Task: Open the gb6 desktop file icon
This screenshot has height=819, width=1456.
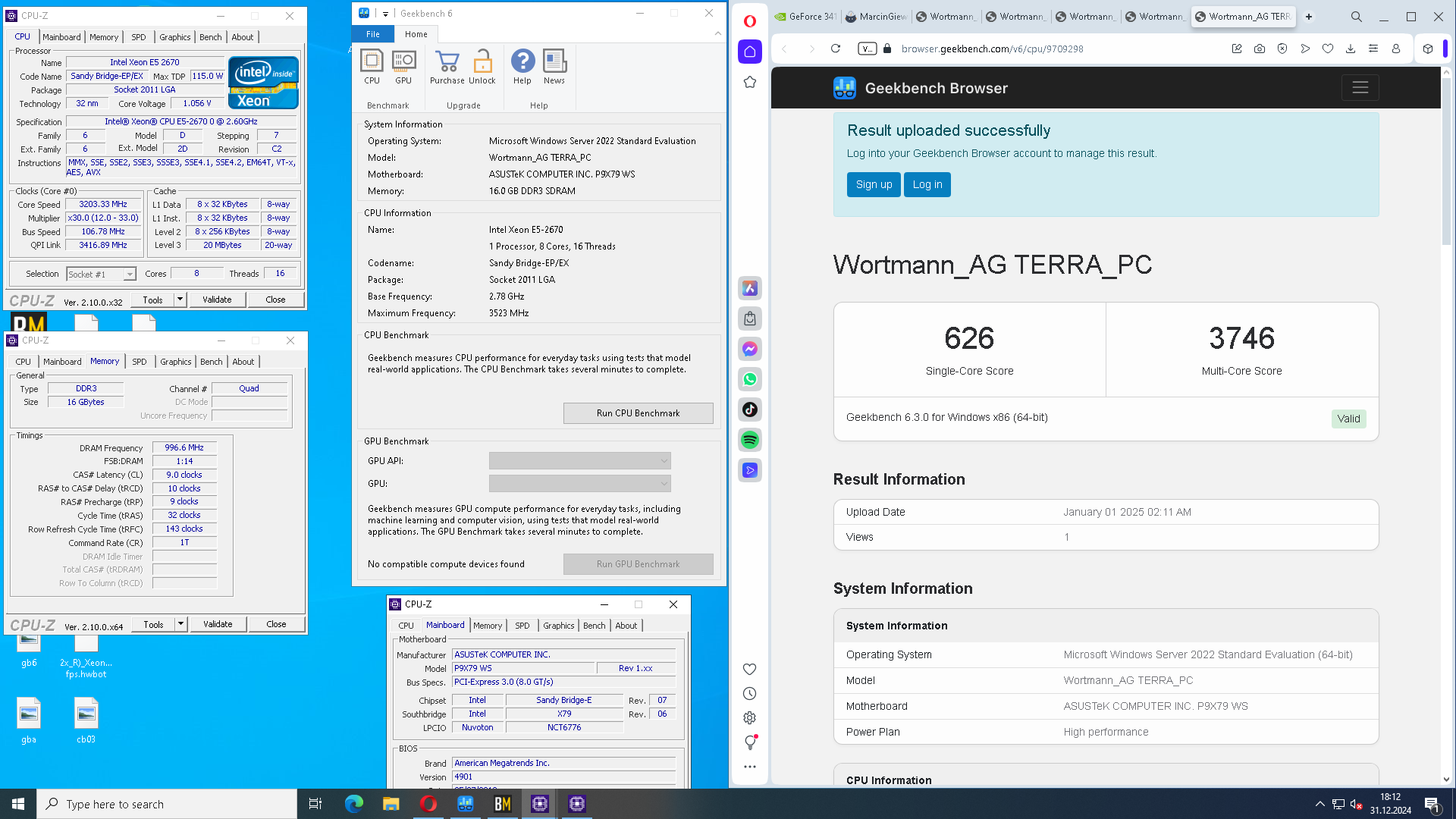Action: coord(29,648)
